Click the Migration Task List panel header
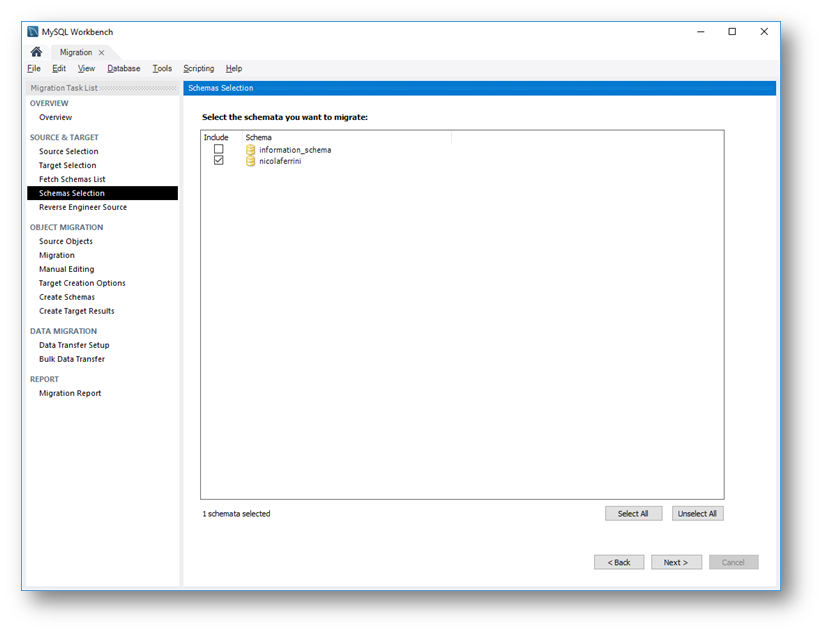Image resolution: width=823 pixels, height=633 pixels. tap(102, 88)
